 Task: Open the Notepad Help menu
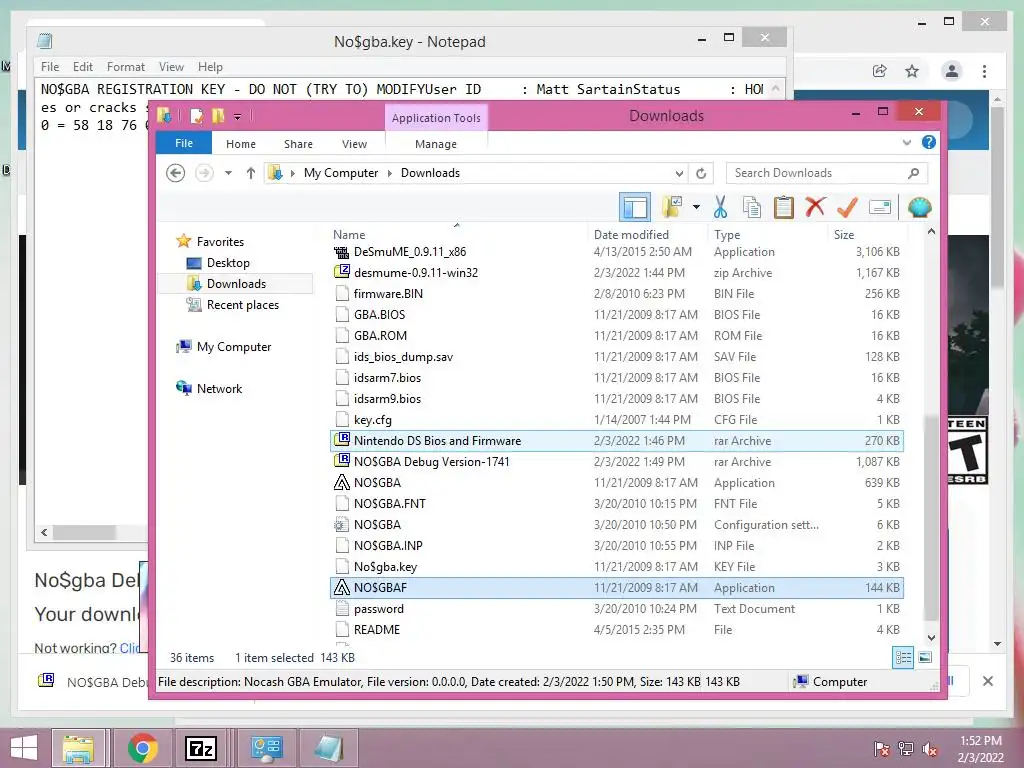click(x=210, y=67)
